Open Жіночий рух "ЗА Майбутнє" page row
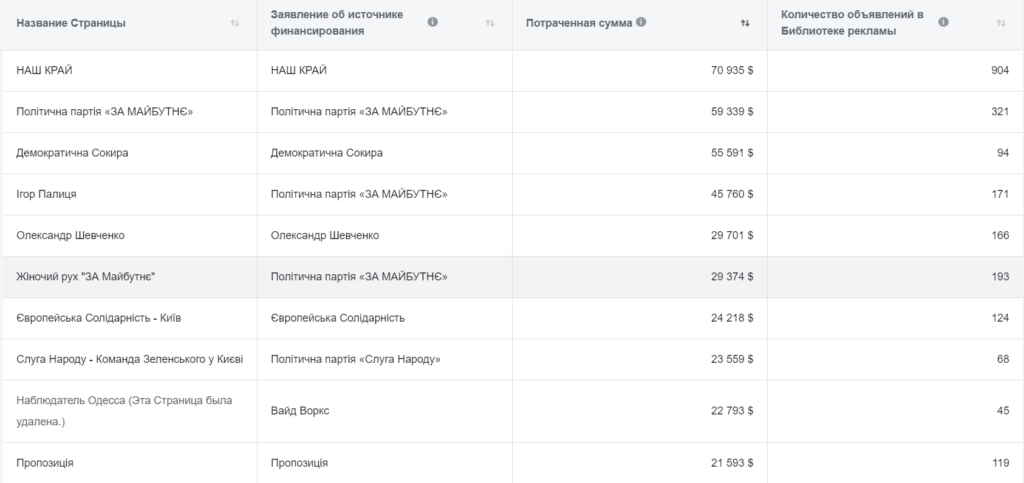The height and width of the screenshot is (483, 1024). [x=86, y=277]
